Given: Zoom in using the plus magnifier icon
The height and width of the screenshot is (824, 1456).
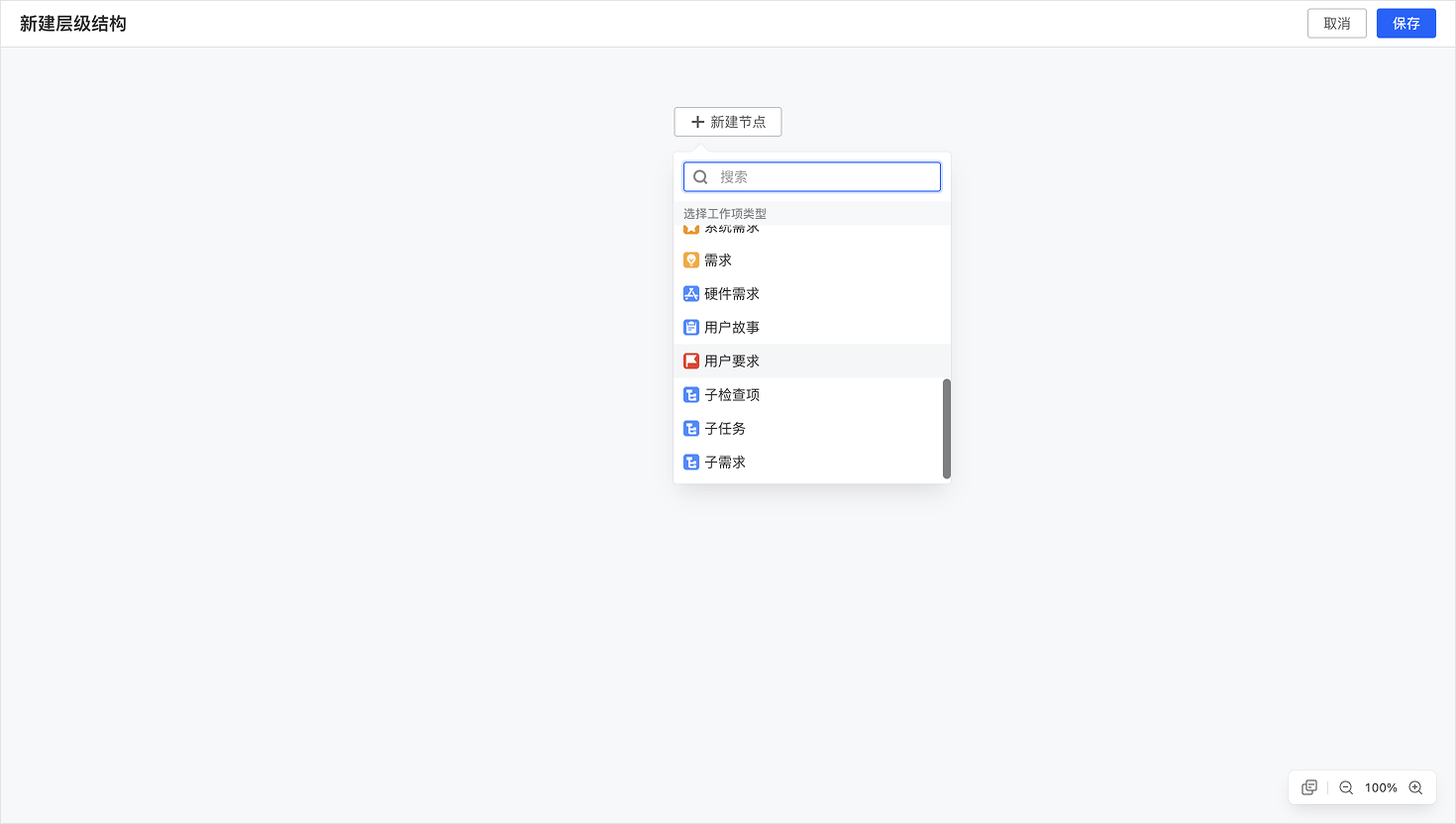Looking at the screenshot, I should point(1416,787).
